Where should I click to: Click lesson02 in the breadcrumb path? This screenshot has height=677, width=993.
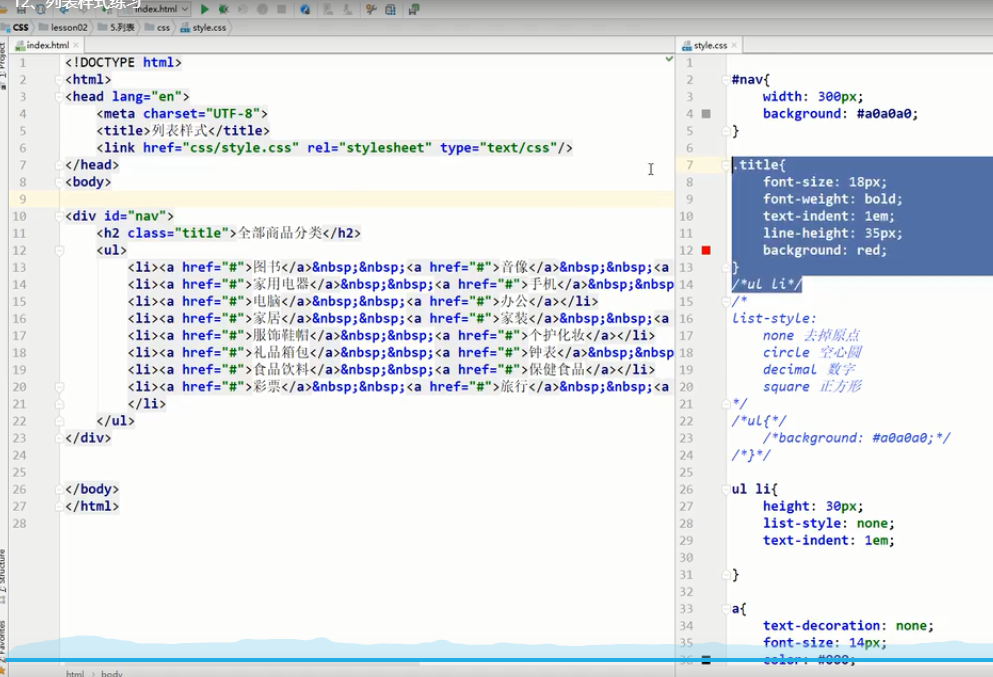coord(70,28)
